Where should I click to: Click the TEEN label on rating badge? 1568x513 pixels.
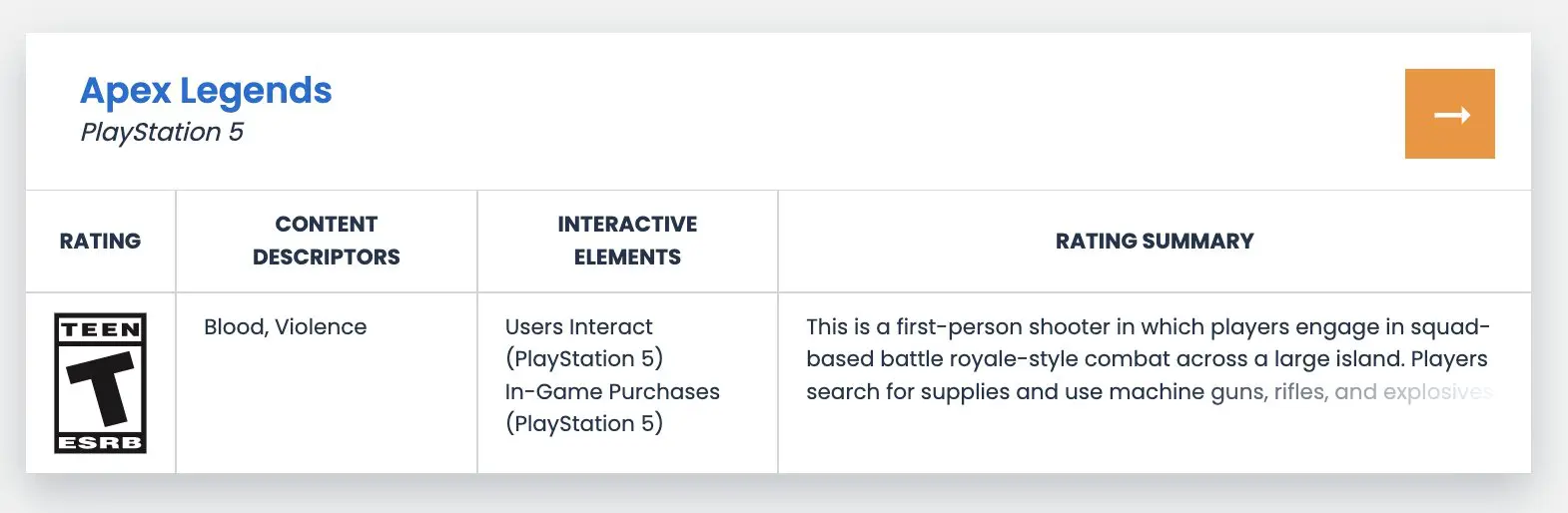101,329
